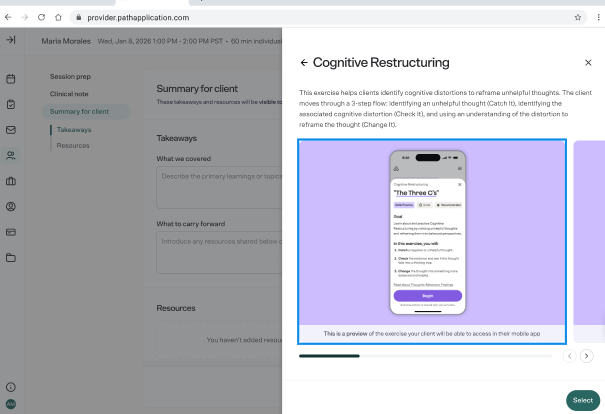Screen dimensions: 605x414
Task: Open the browser three-dot menu
Action: tap(598, 17)
